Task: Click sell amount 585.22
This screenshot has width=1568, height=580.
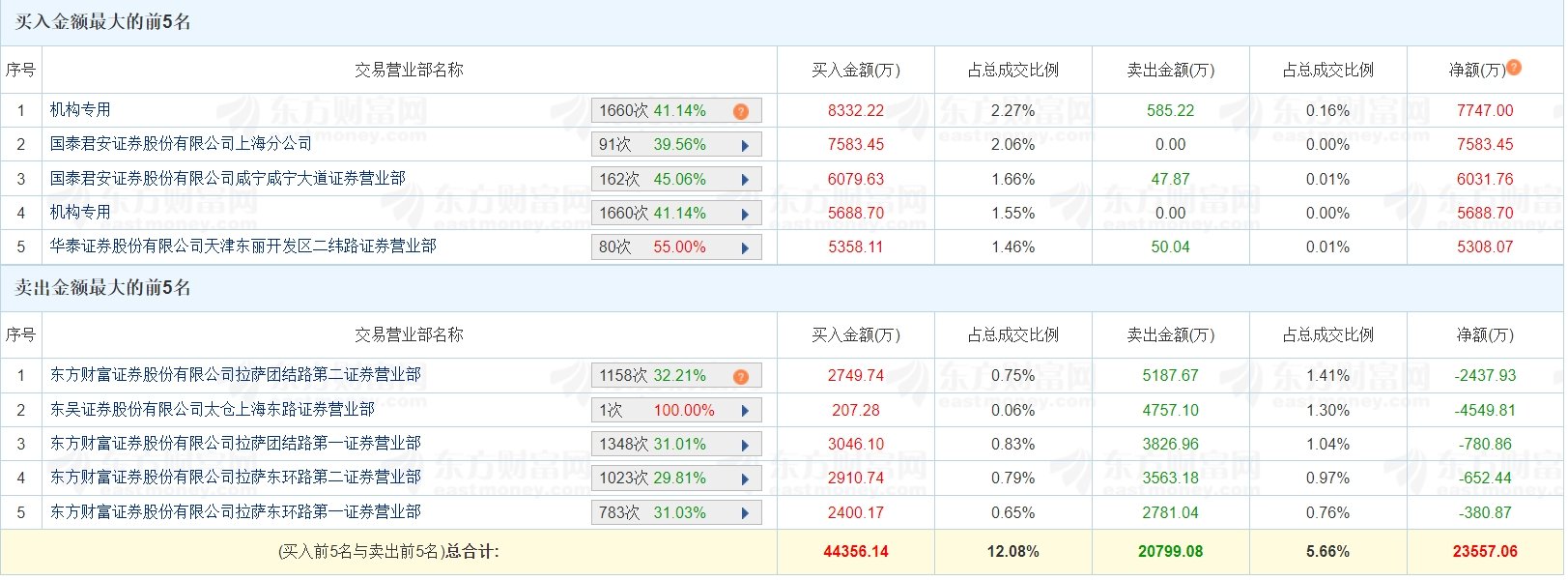Action: (1171, 111)
